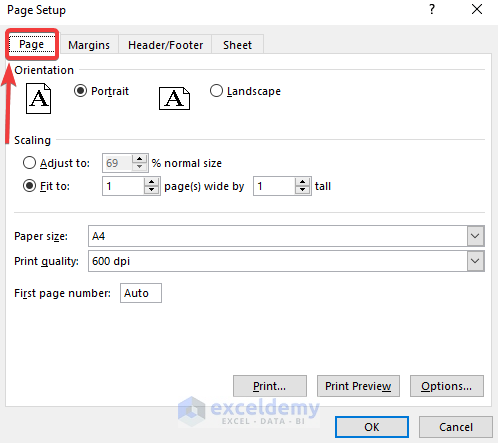
Task: Click the landscape page orientation icon
Action: (x=174, y=99)
